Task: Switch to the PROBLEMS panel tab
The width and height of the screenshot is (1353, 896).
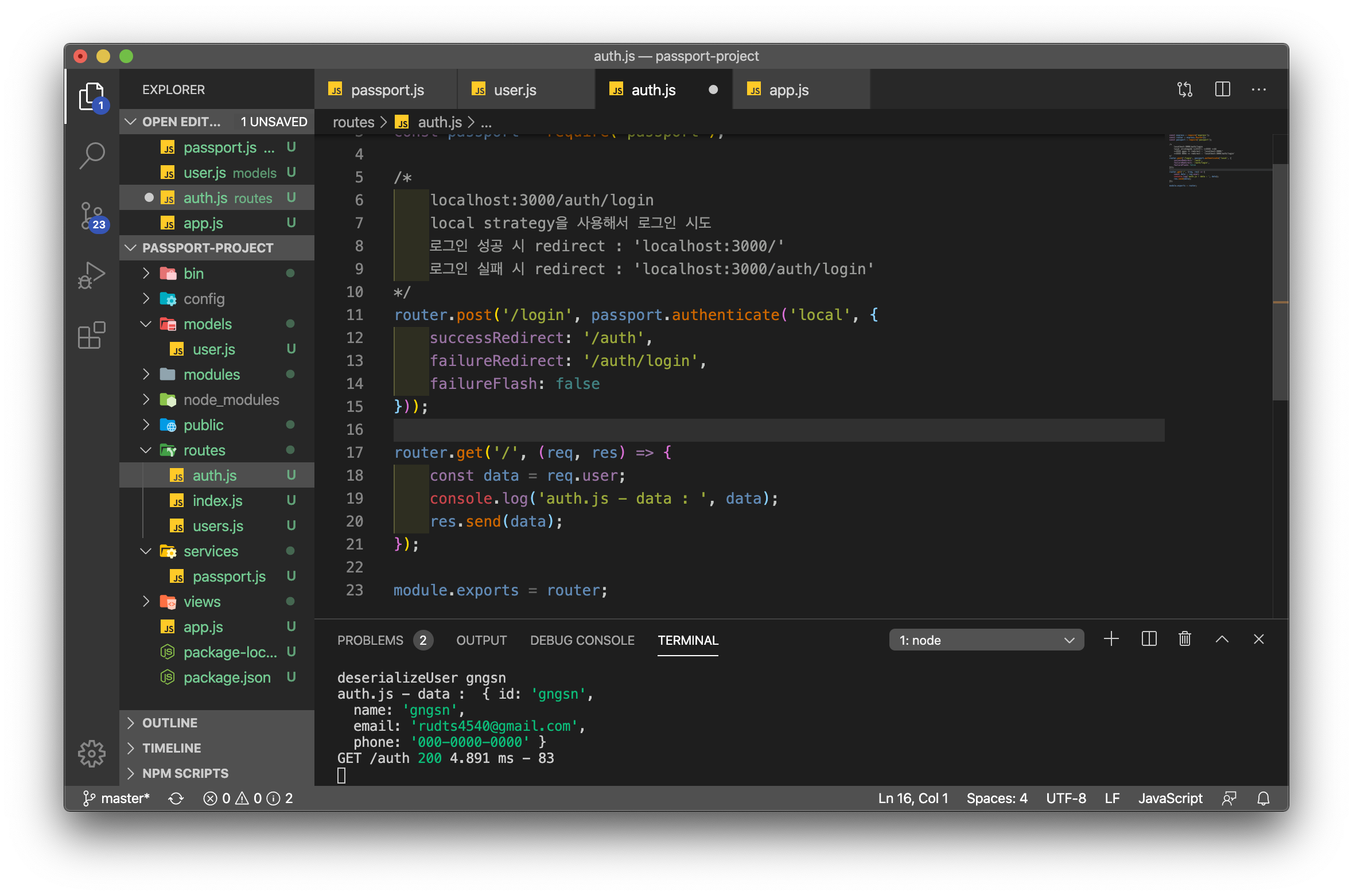Action: click(370, 640)
